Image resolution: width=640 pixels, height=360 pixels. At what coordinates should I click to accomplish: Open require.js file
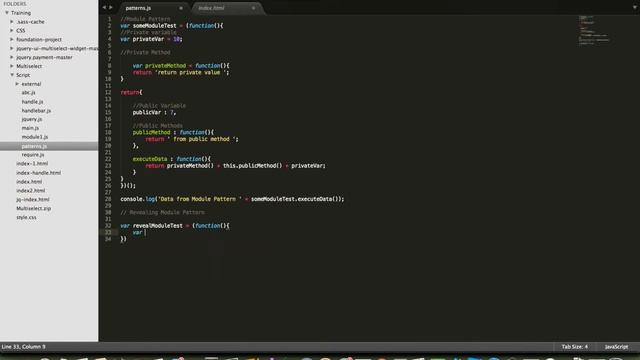[33, 155]
